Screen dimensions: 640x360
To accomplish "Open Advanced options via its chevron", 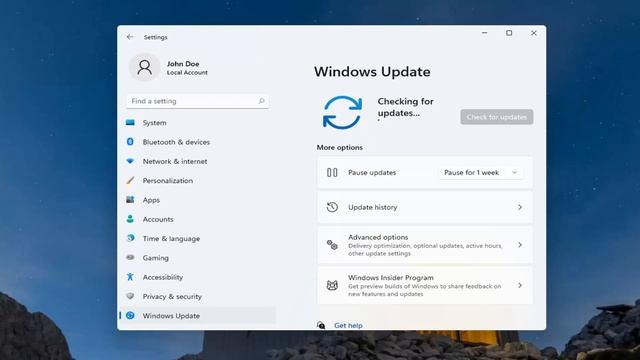I will point(520,245).
